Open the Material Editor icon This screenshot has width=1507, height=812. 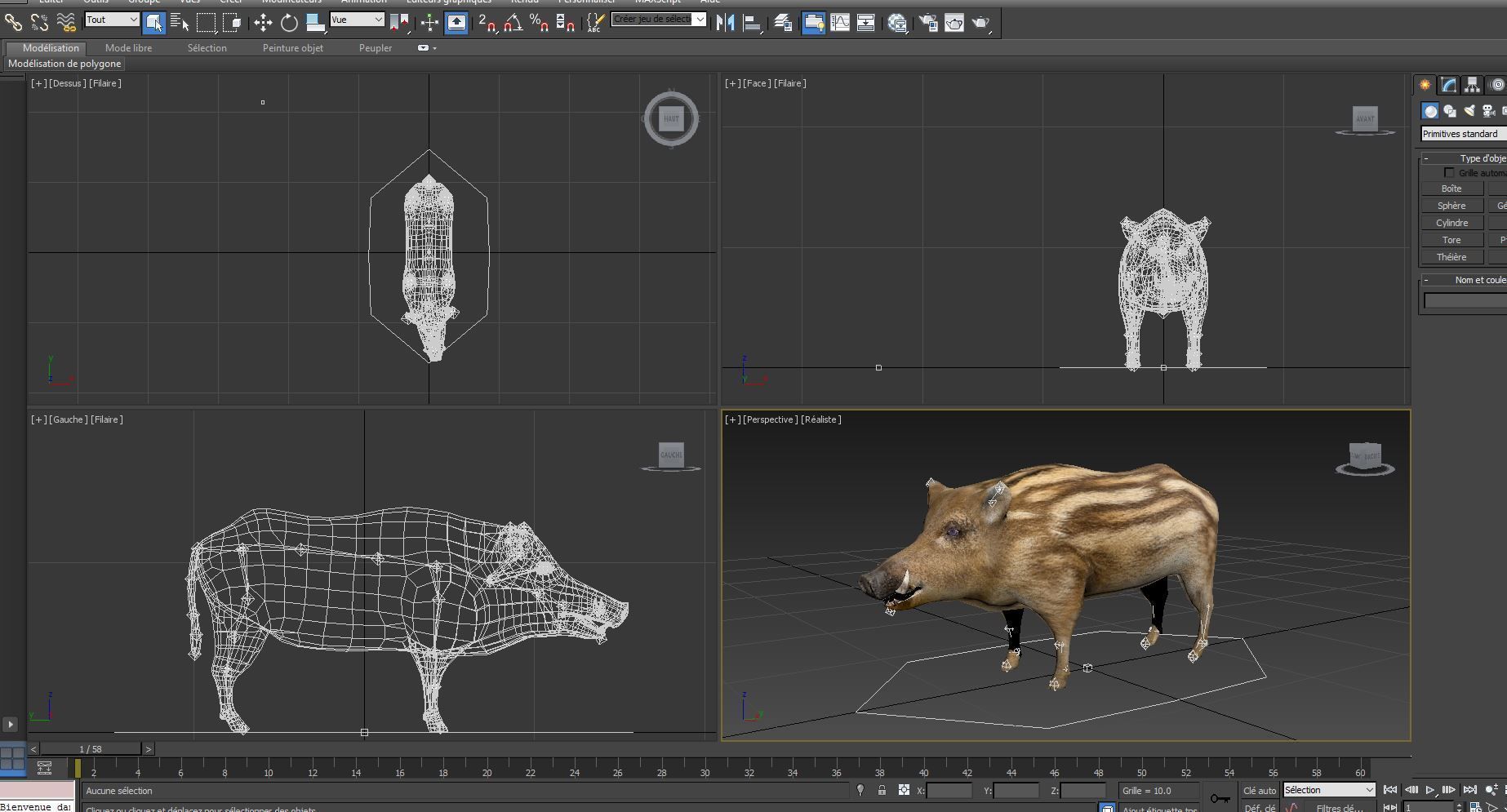tap(898, 23)
